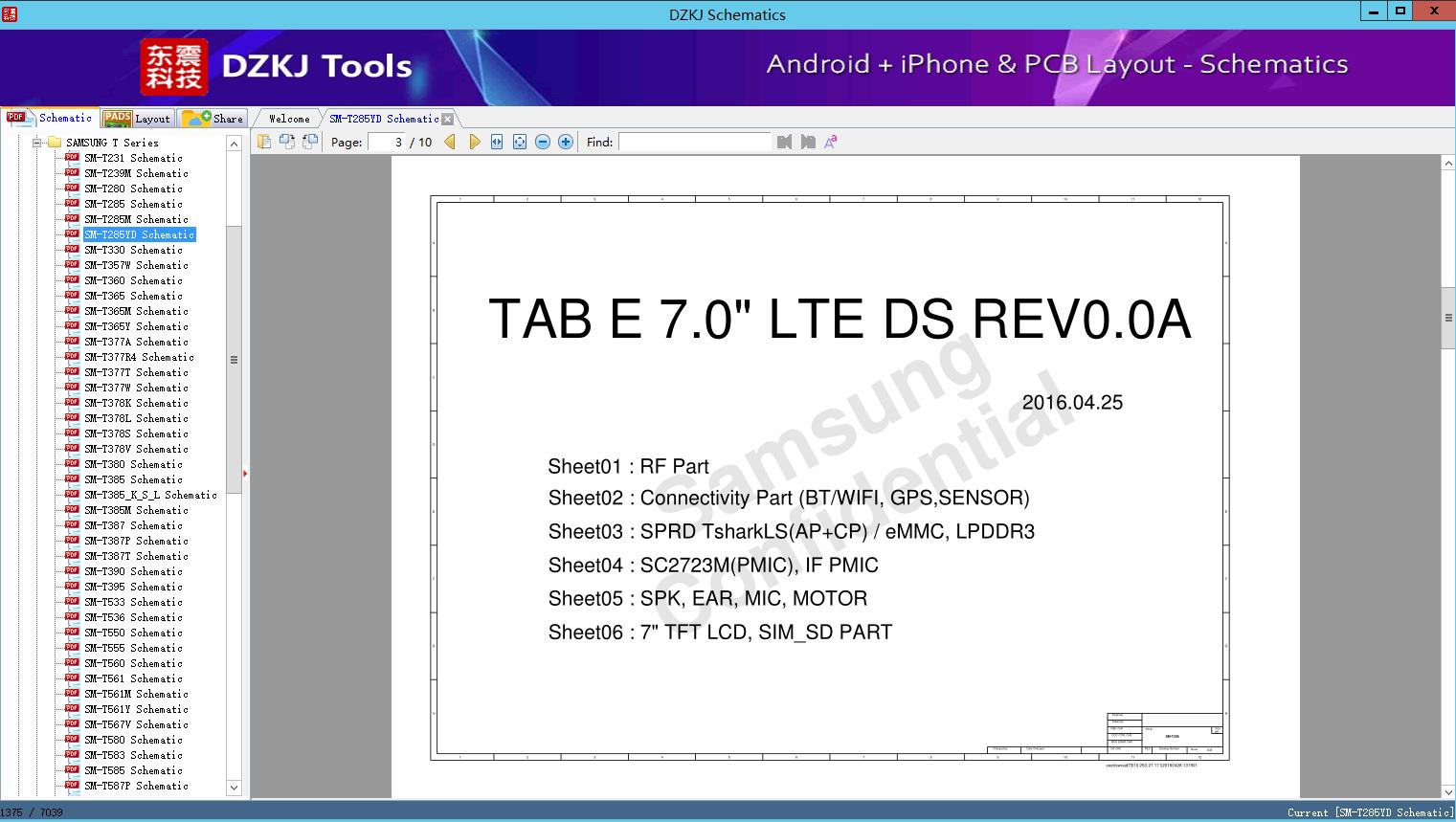1456x822 pixels.
Task: Fit page to width
Action: click(x=497, y=142)
